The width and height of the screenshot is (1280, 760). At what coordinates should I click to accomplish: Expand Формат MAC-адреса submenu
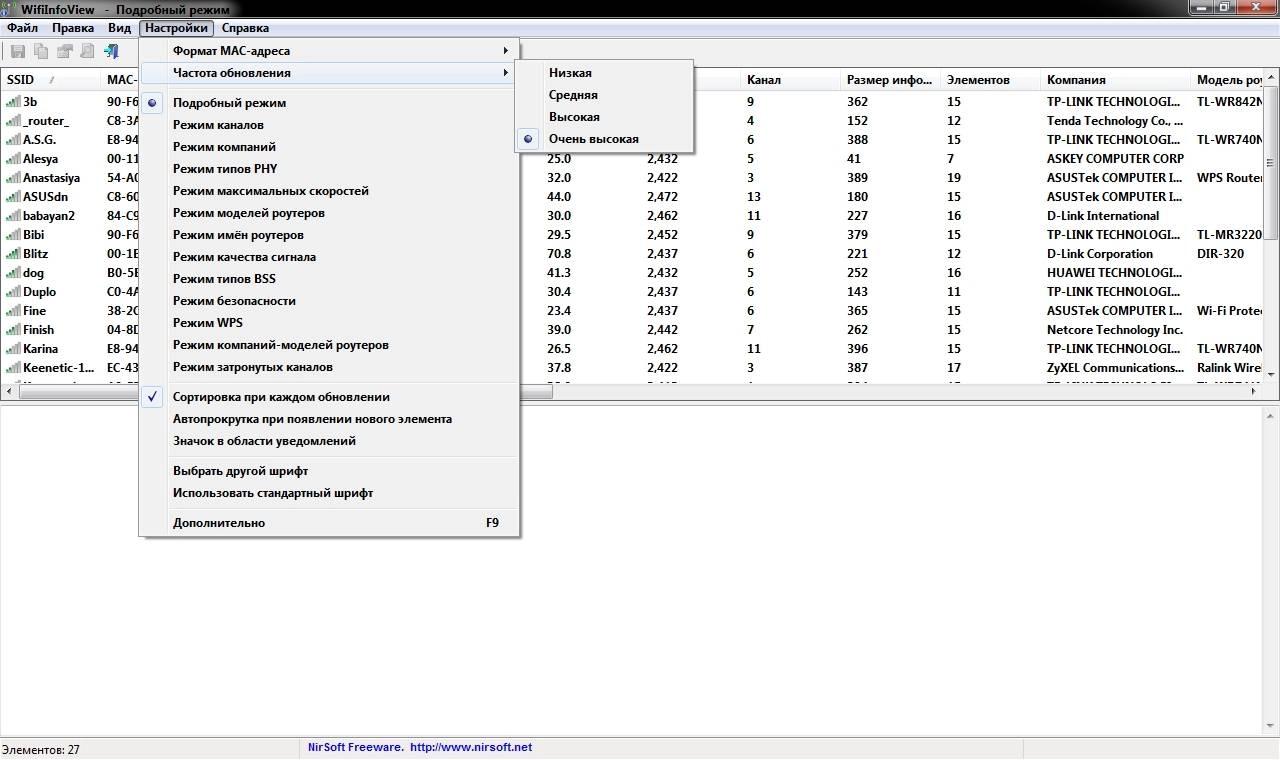point(329,51)
